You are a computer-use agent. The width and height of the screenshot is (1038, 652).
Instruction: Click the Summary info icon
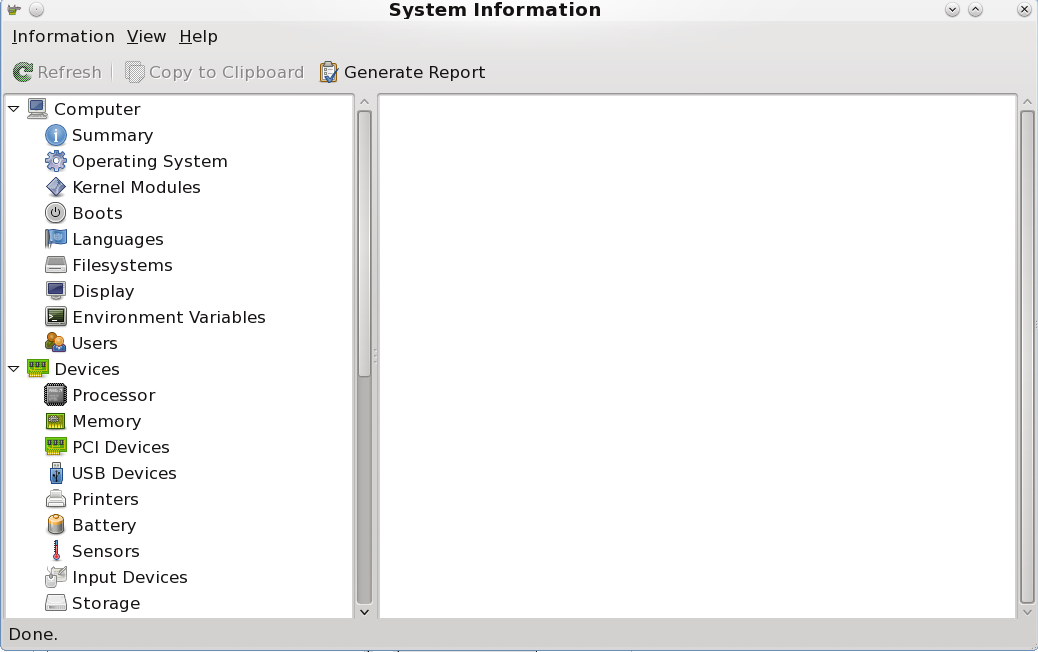coord(56,135)
